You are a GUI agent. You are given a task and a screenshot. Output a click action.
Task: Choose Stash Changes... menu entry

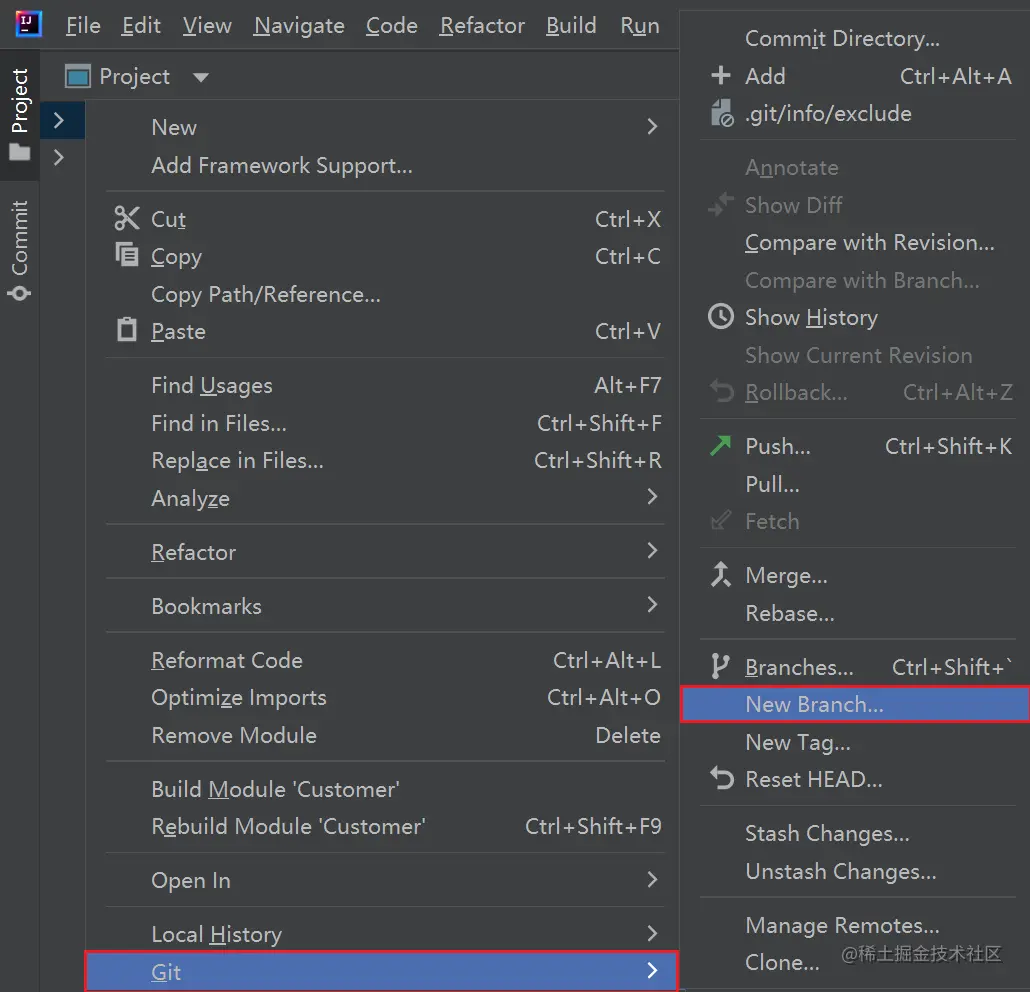click(827, 834)
